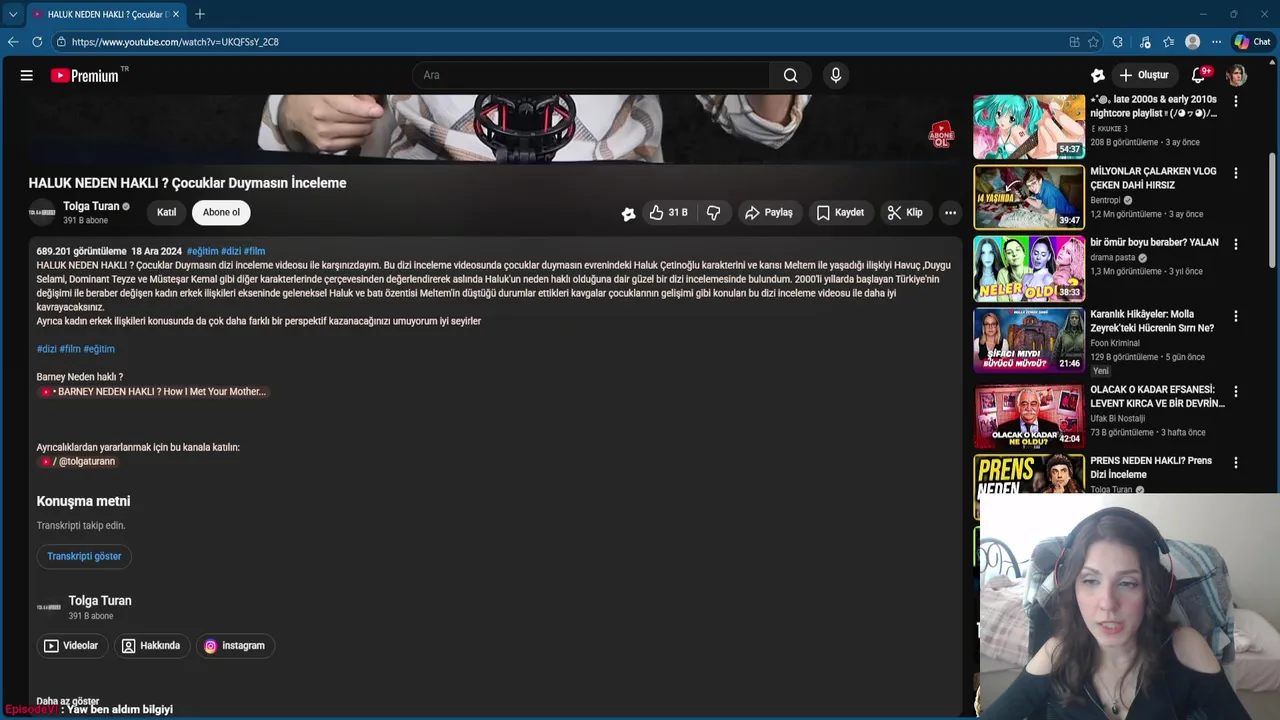
Task: Open the channel instagram chip
Action: pyautogui.click(x=235, y=646)
